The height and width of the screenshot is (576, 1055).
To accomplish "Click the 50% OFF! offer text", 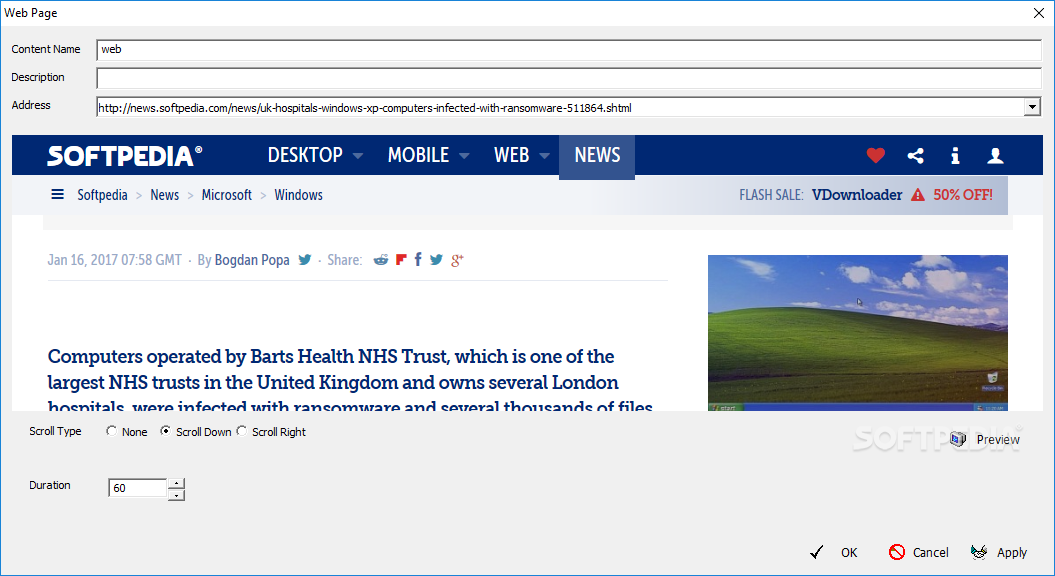I will [963, 195].
